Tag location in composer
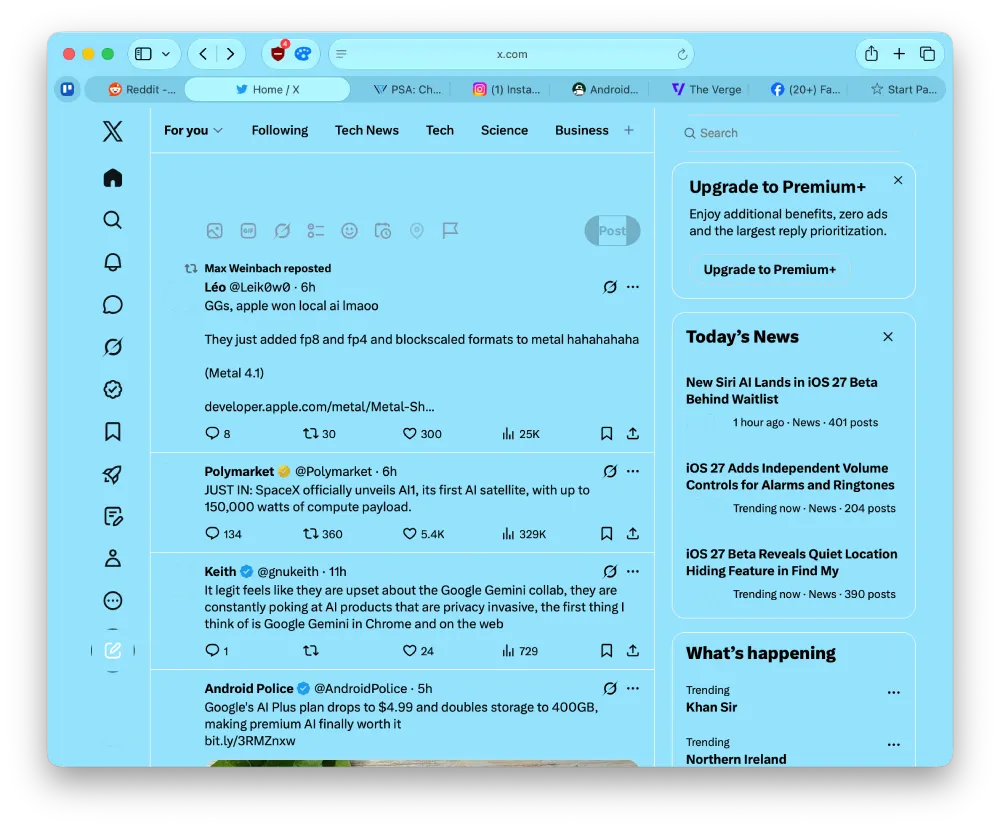The image size is (1000, 829). 416,231
